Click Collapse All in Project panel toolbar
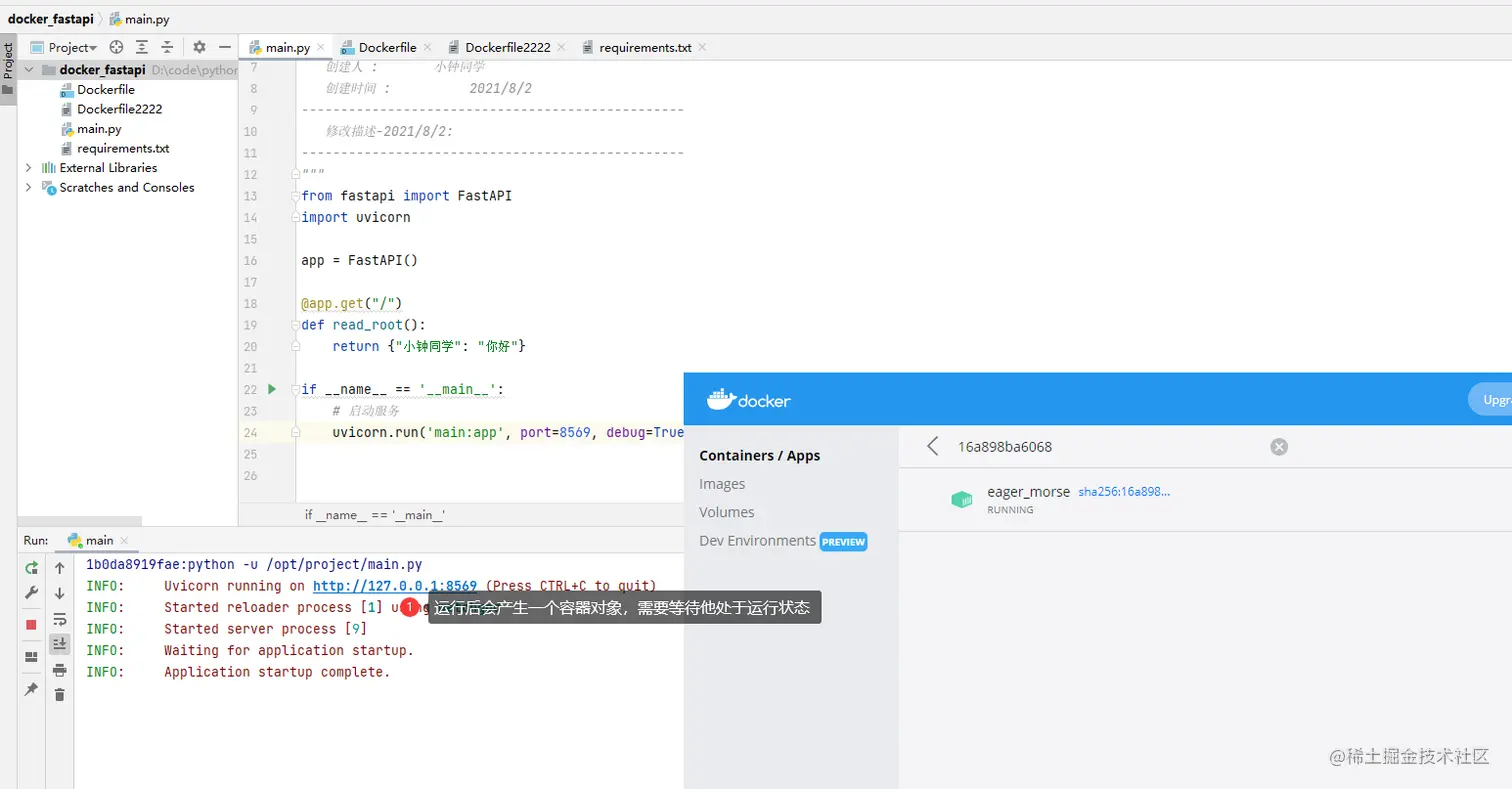Screen dimensions: 1512x789 click(x=168, y=47)
